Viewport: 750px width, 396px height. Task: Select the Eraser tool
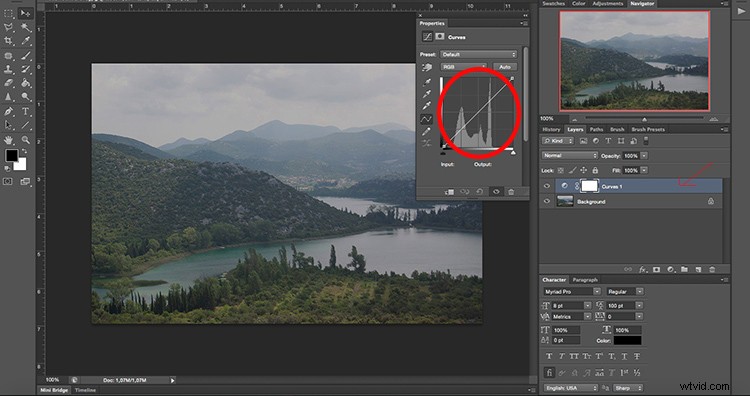click(9, 83)
